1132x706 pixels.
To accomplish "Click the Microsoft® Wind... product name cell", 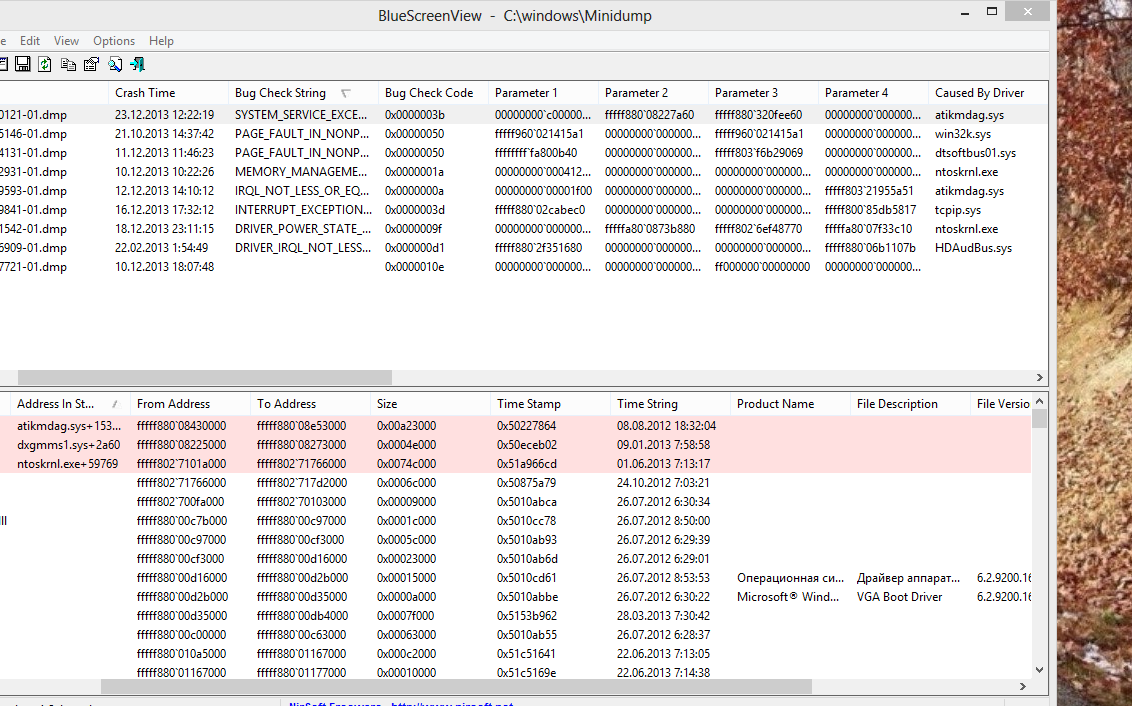I will point(788,597).
